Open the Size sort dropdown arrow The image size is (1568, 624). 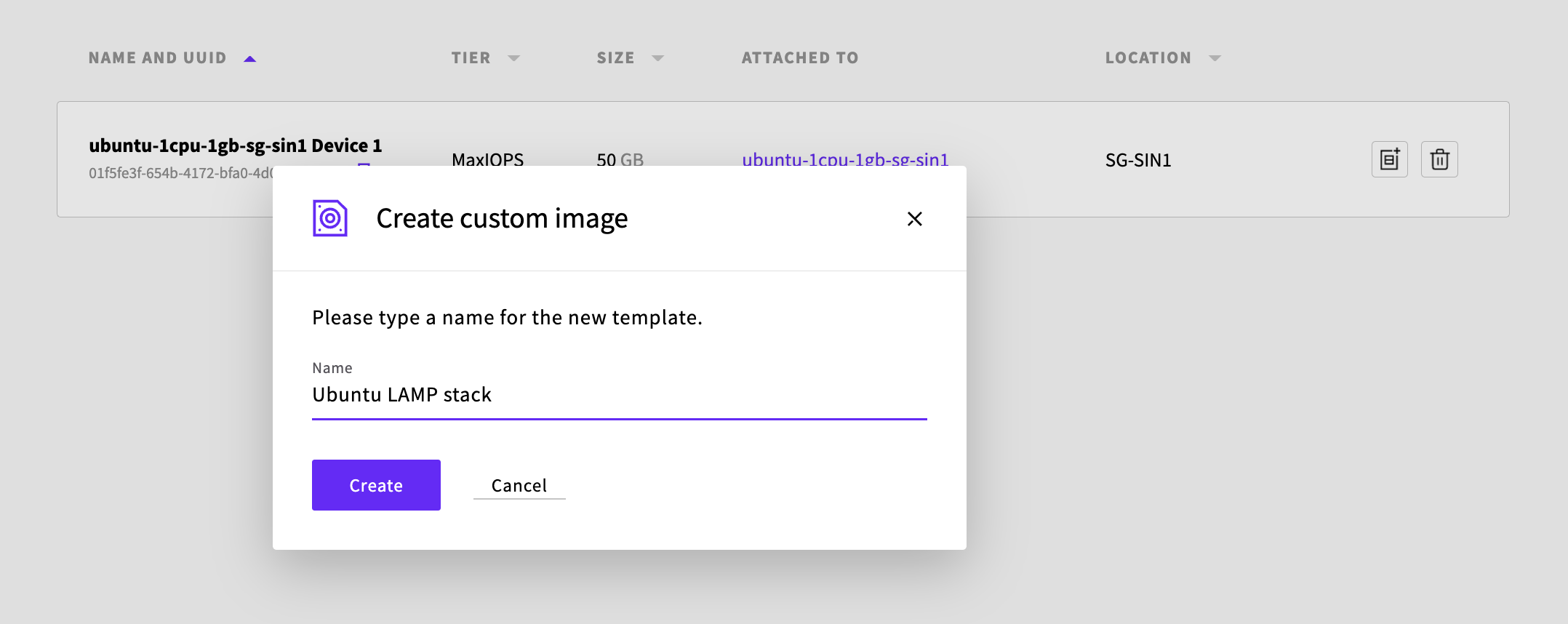(658, 58)
